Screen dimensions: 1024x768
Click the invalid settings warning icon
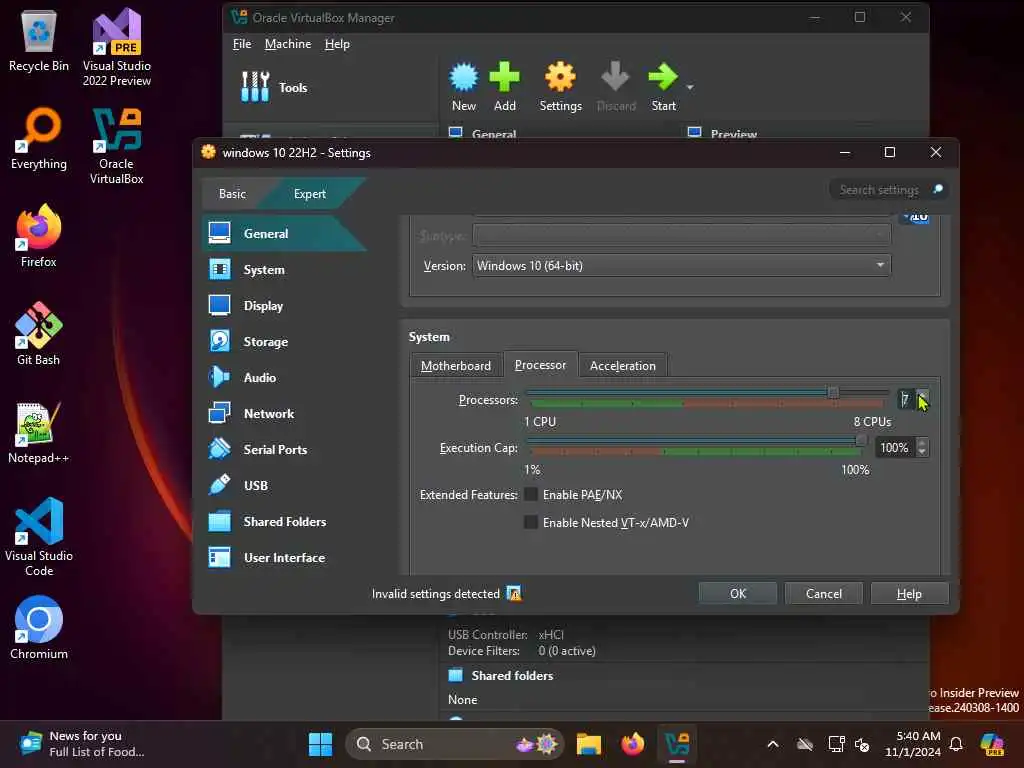pos(514,593)
